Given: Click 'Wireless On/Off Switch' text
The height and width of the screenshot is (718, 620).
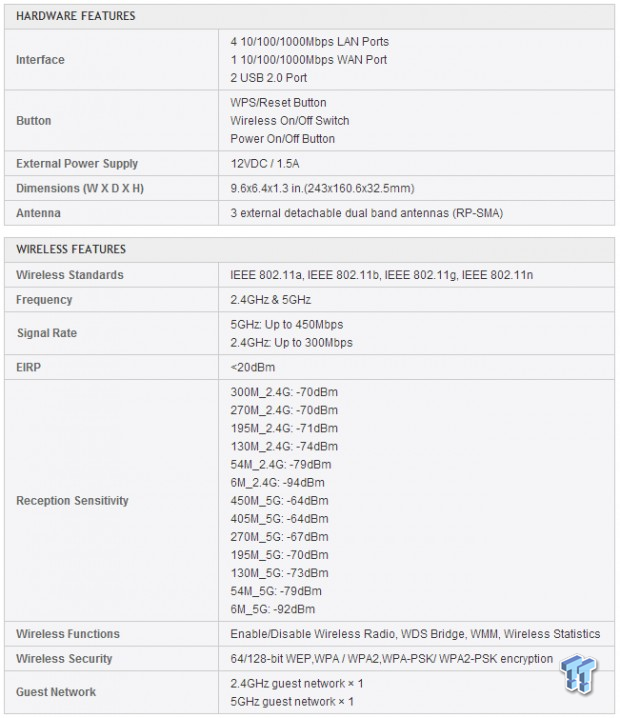Looking at the screenshot, I should [x=290, y=120].
